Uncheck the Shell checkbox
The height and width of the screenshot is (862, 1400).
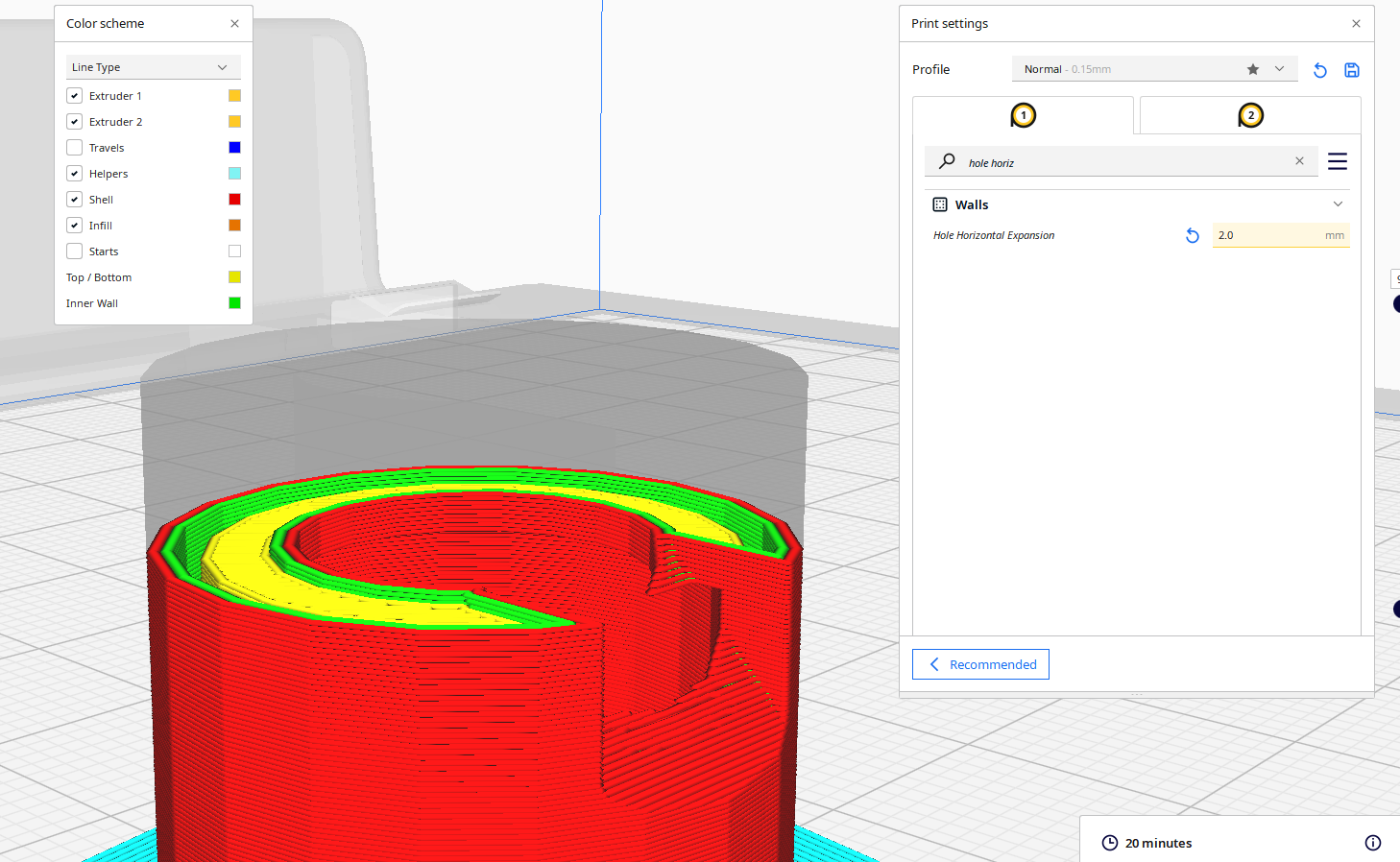(75, 200)
